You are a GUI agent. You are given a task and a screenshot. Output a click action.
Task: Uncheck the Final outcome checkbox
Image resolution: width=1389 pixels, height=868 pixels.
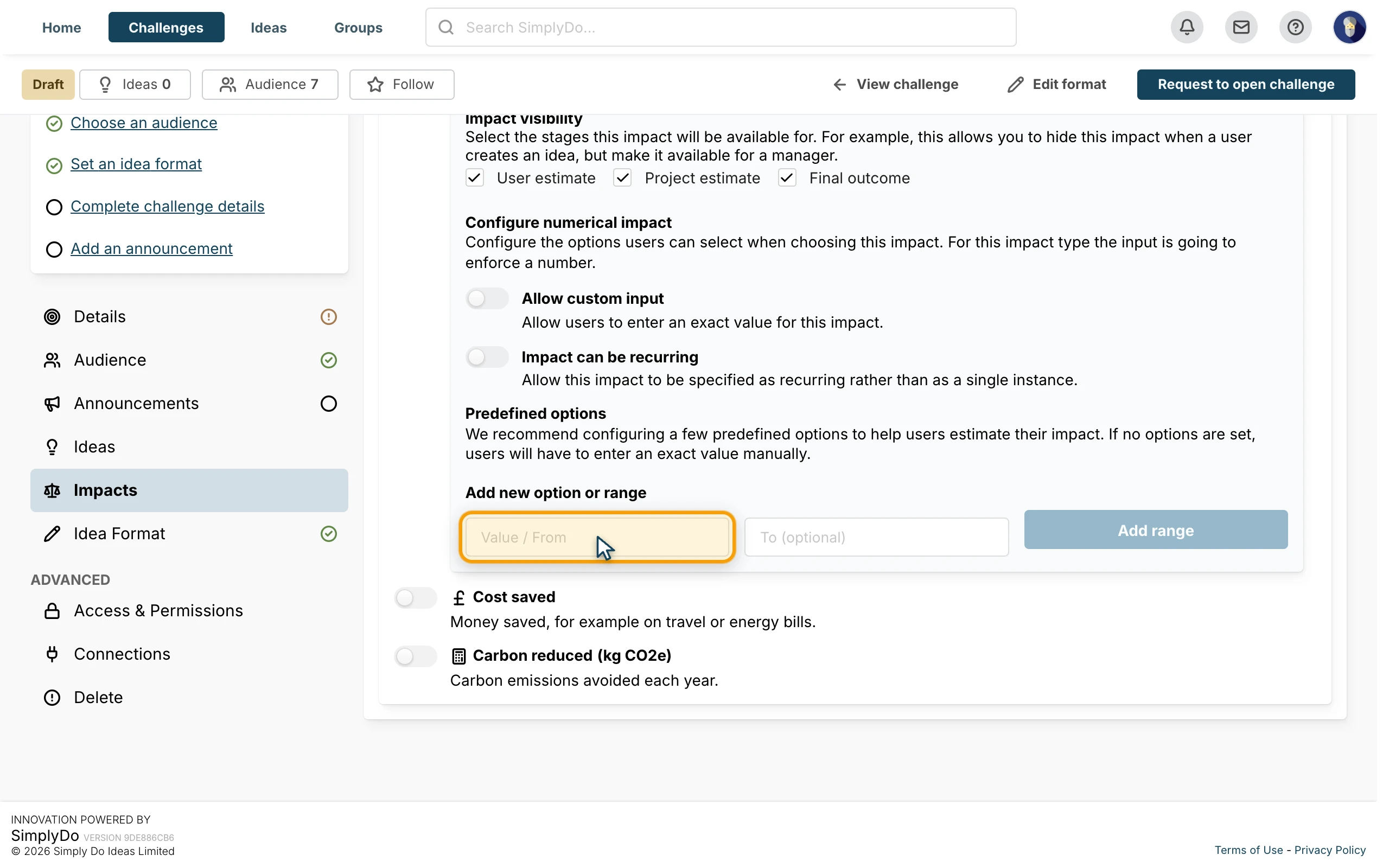(787, 178)
